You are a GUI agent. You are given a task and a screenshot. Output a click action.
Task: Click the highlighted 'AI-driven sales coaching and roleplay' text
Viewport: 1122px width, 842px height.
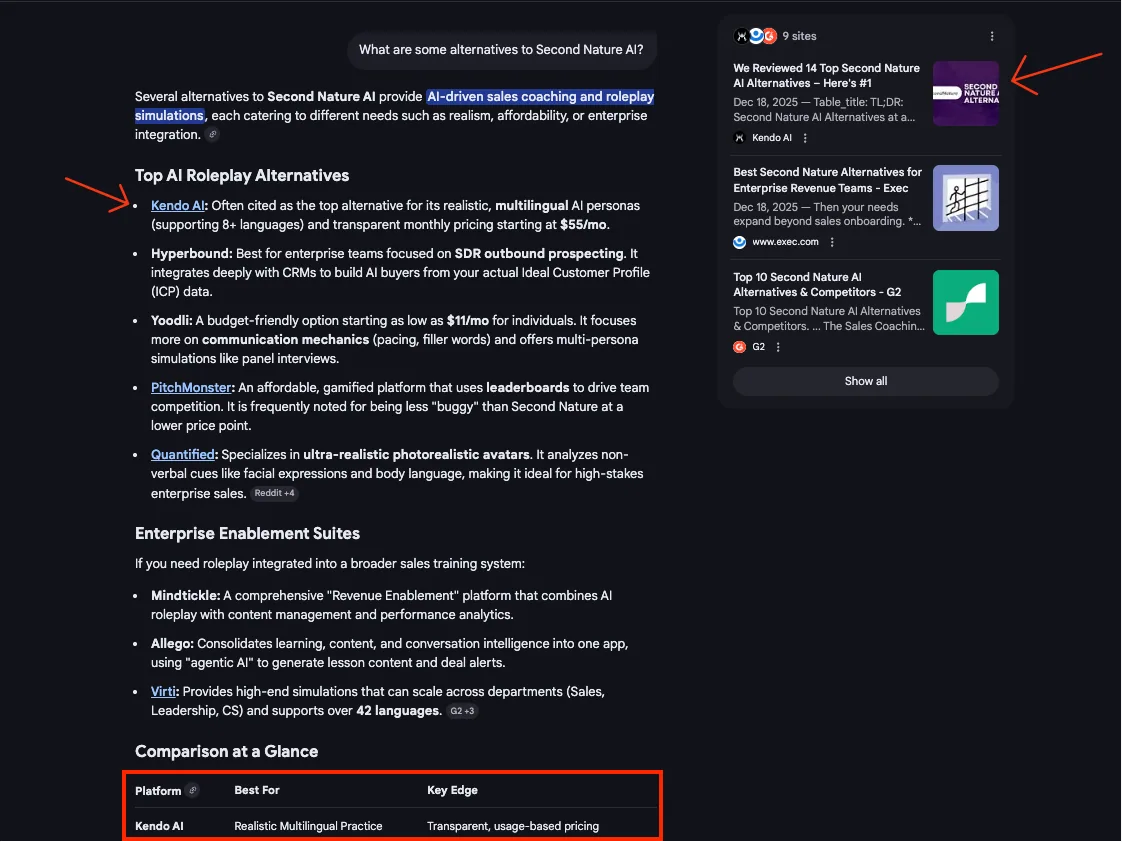[x=540, y=97]
